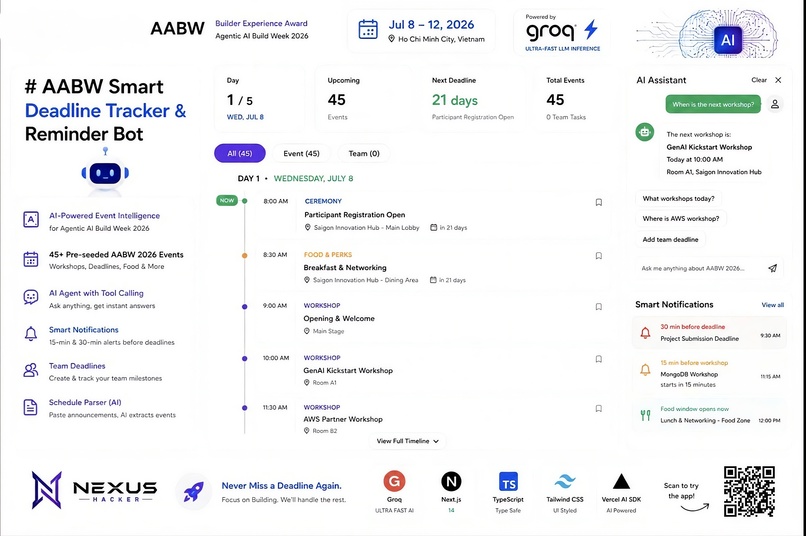Click the Tailwind CSS icon
The width and height of the screenshot is (806, 536).
(564, 482)
